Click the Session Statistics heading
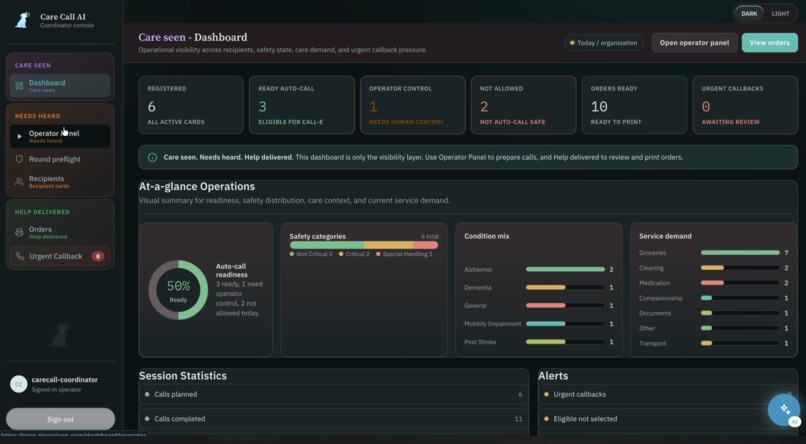This screenshot has height=444, width=806. 182,376
